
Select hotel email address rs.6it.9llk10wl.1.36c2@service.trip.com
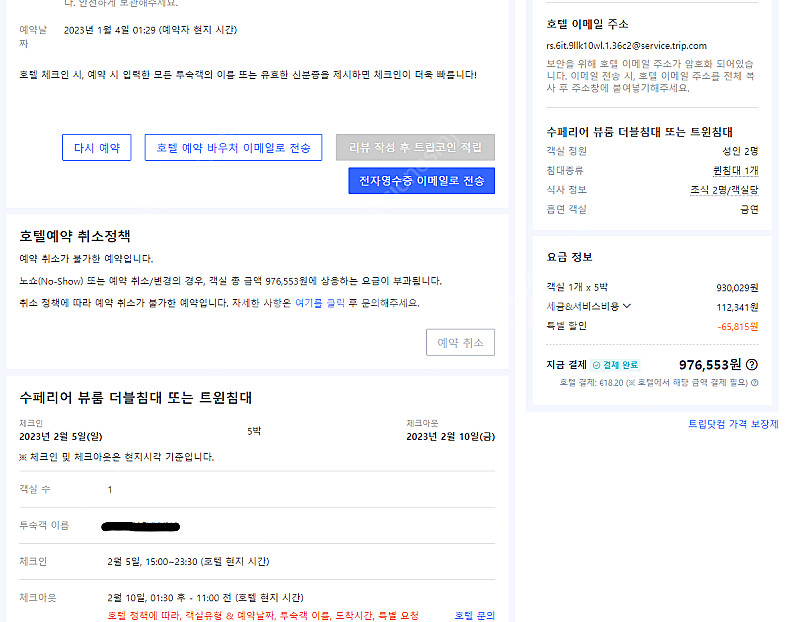[627, 45]
